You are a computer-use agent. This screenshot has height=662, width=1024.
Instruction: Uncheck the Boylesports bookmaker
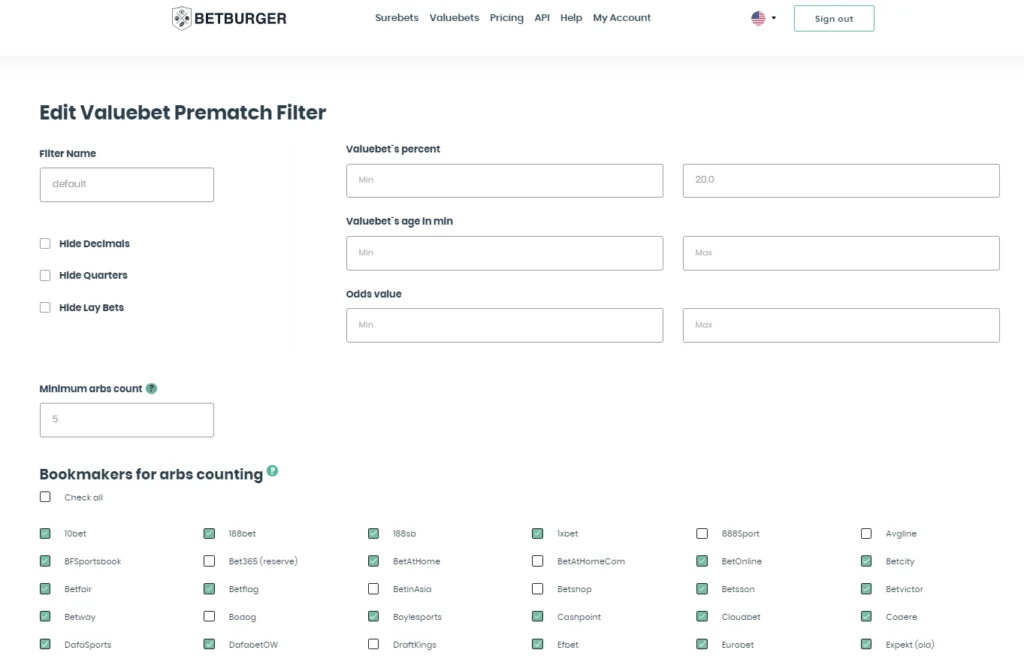(x=374, y=616)
